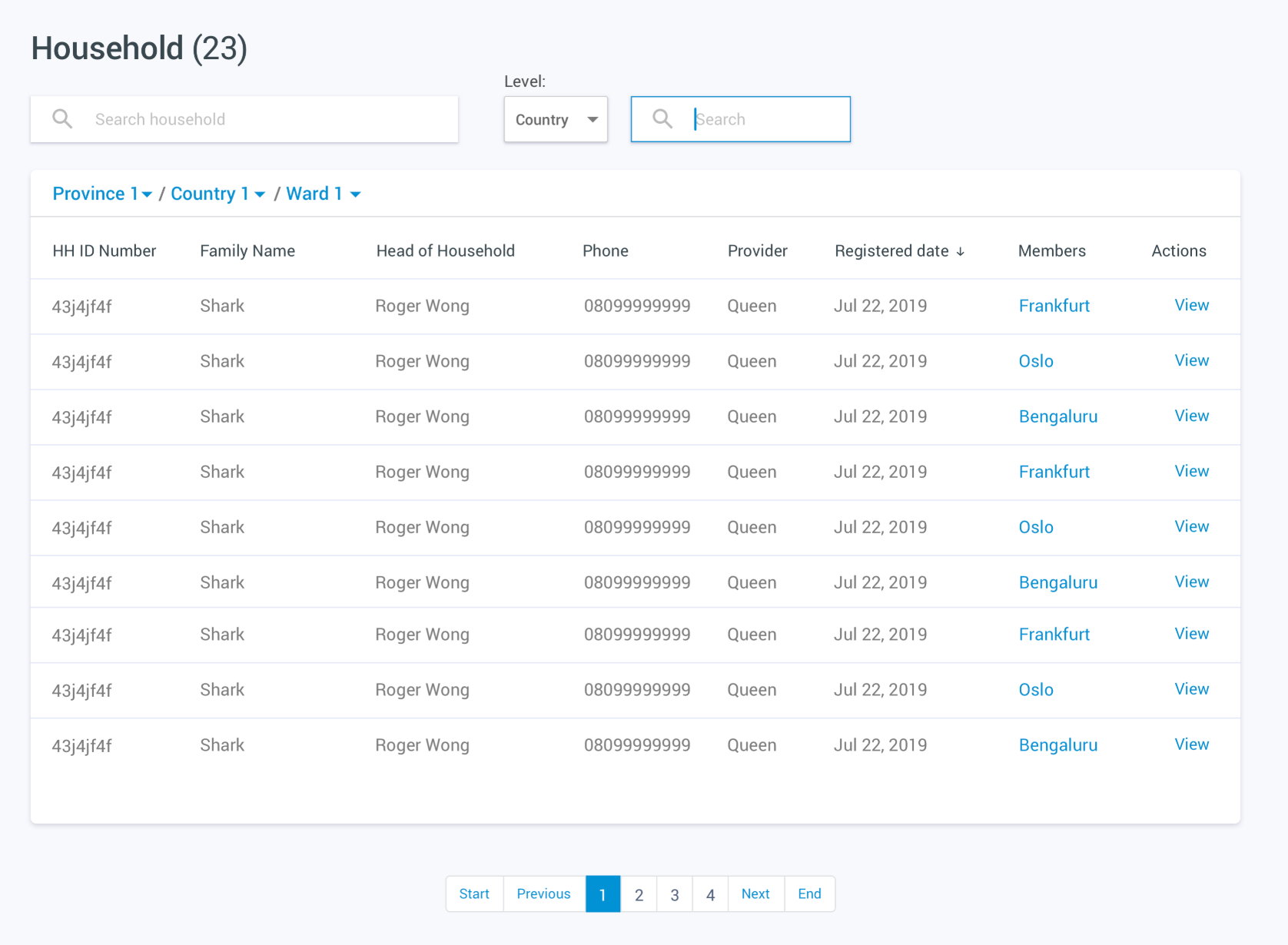Open the Oslo members link in second row
Image resolution: width=1288 pixels, height=945 pixels.
coord(1036,361)
